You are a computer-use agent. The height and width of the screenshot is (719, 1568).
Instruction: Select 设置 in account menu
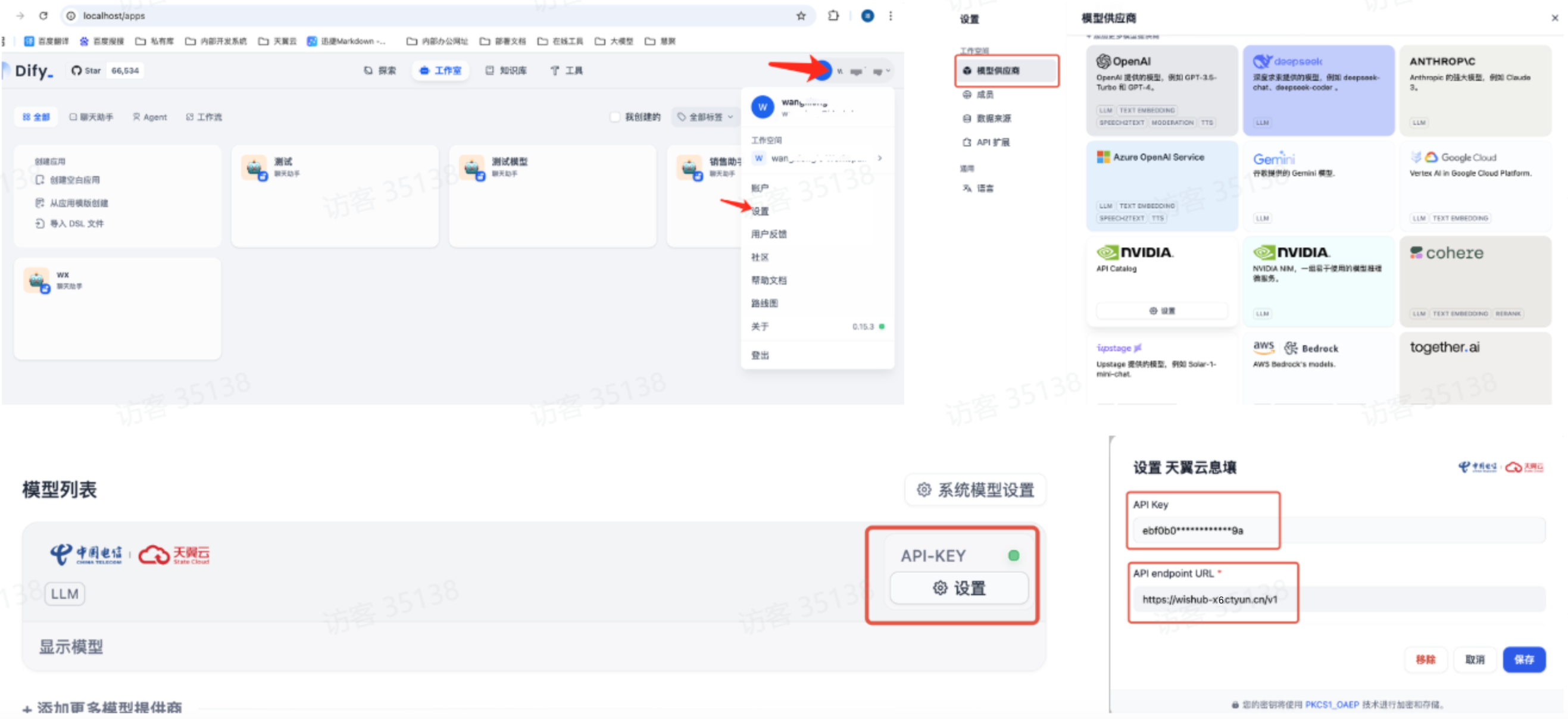click(760, 211)
